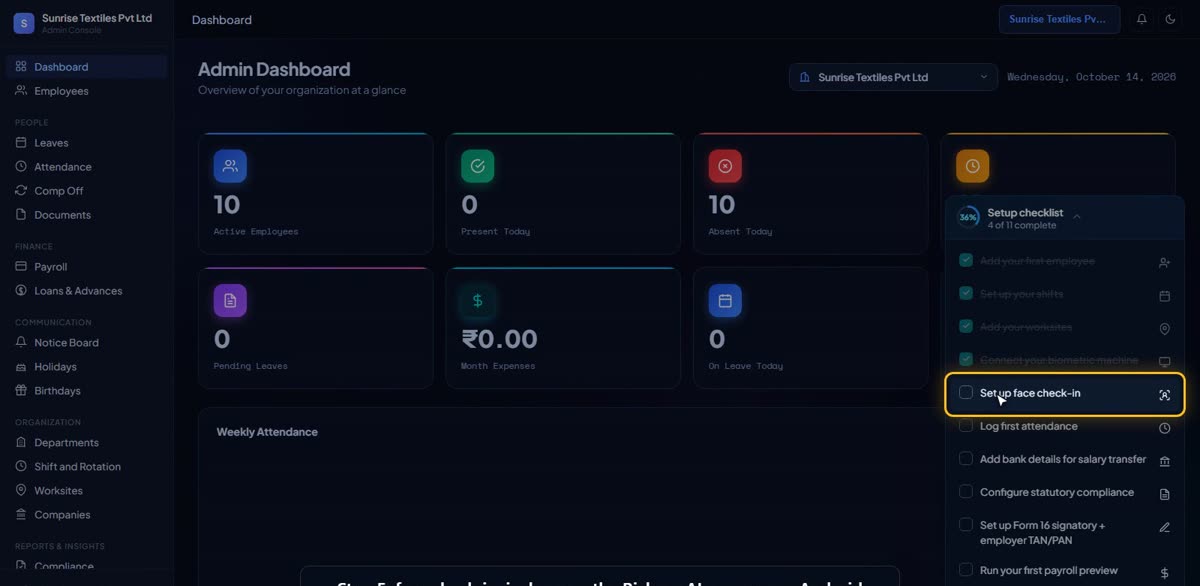This screenshot has height=586, width=1200.
Task: Click document icon beside statutory compliance
Action: click(x=1164, y=494)
